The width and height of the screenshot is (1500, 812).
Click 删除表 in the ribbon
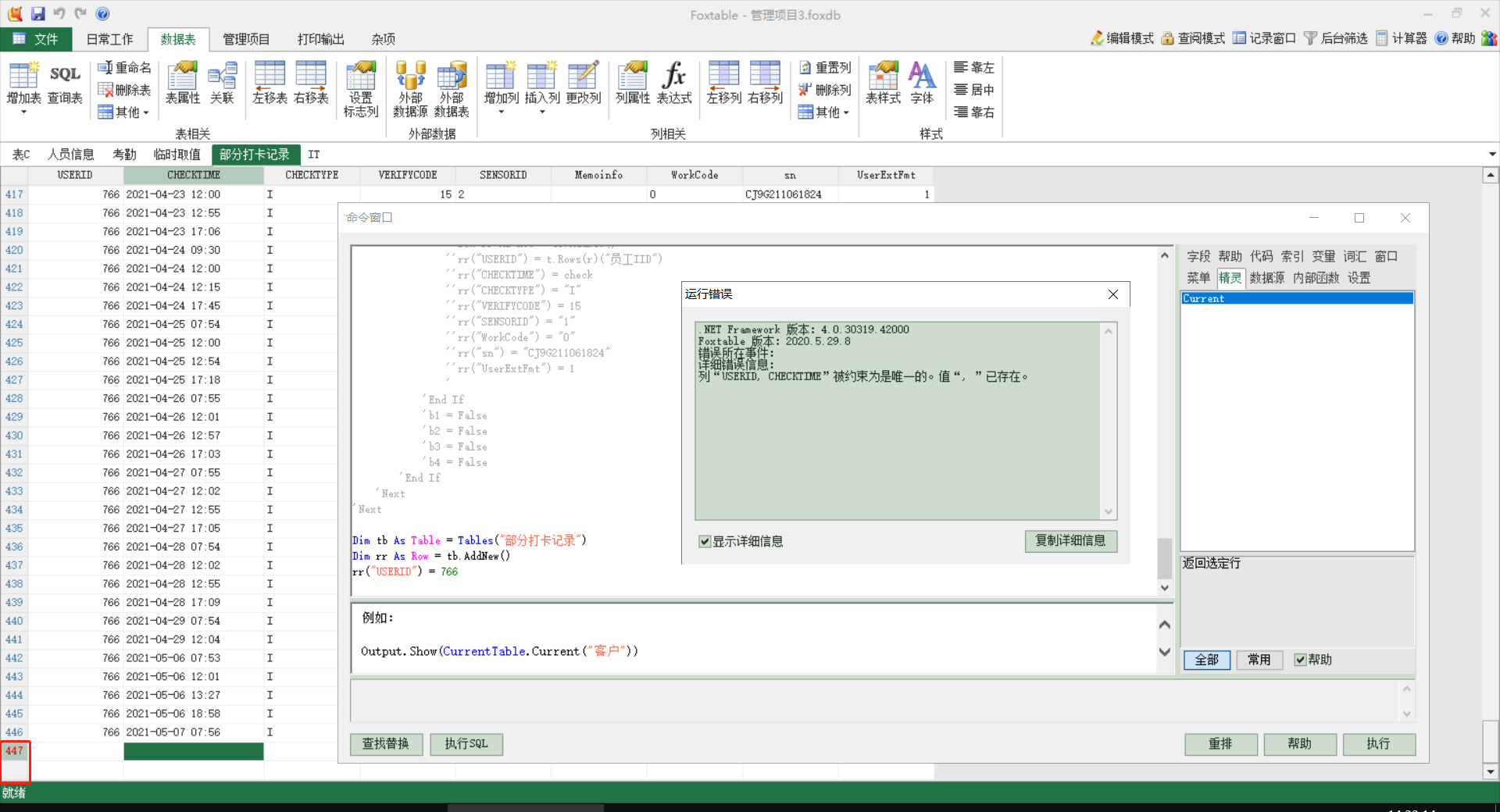tap(124, 90)
